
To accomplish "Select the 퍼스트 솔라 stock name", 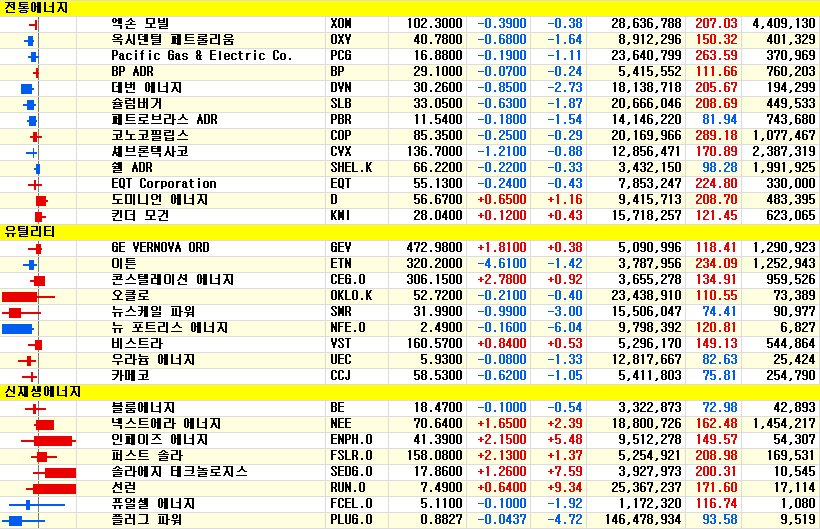I will tap(147, 455).
